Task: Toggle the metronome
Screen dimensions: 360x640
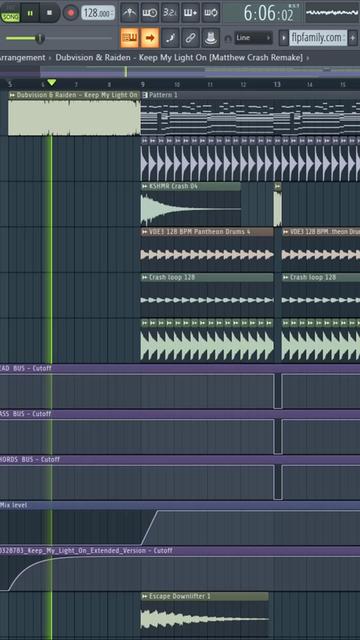Action: 130,13
